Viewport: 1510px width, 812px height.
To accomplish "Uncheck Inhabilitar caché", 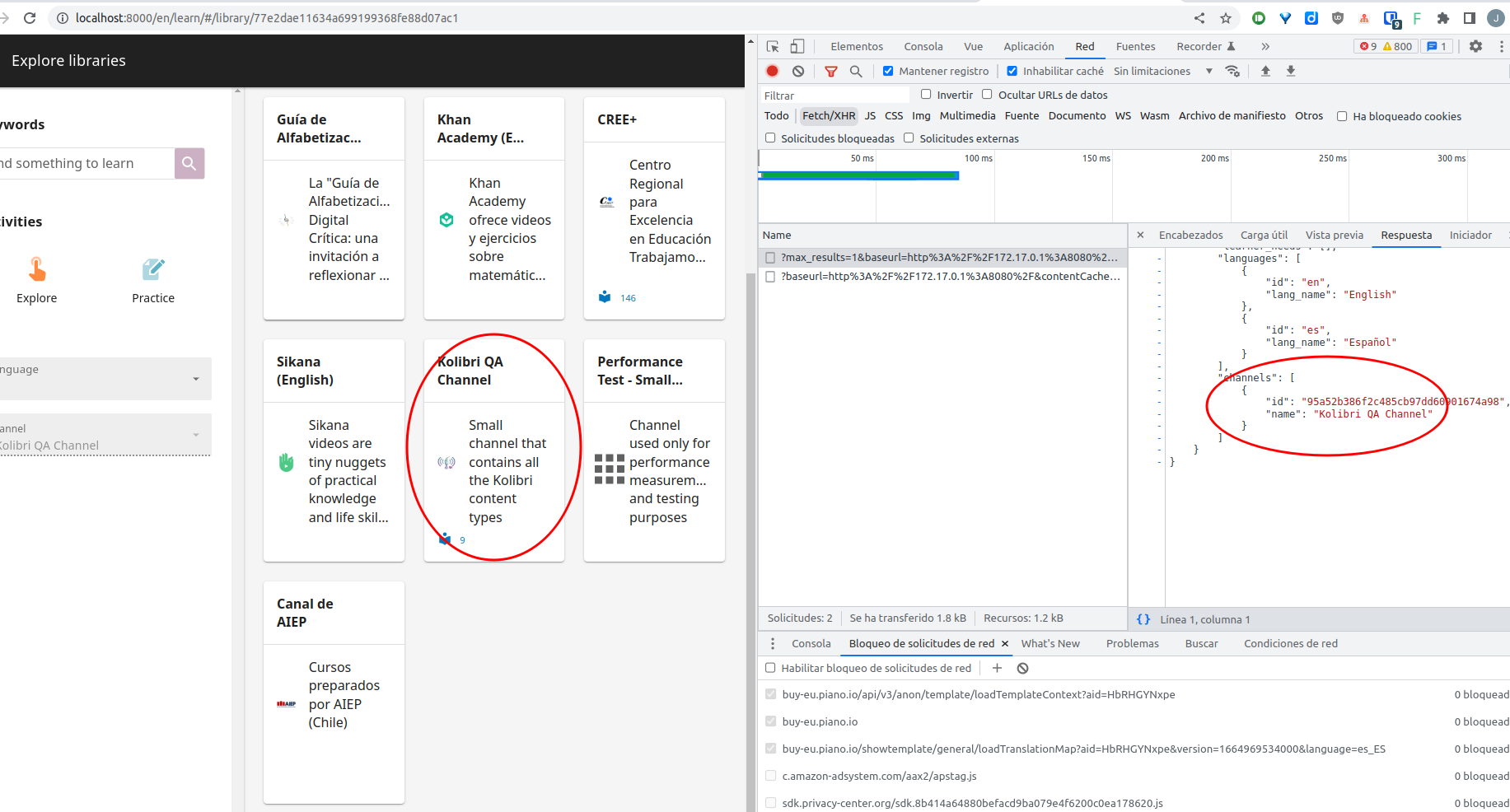I will coord(1012,72).
